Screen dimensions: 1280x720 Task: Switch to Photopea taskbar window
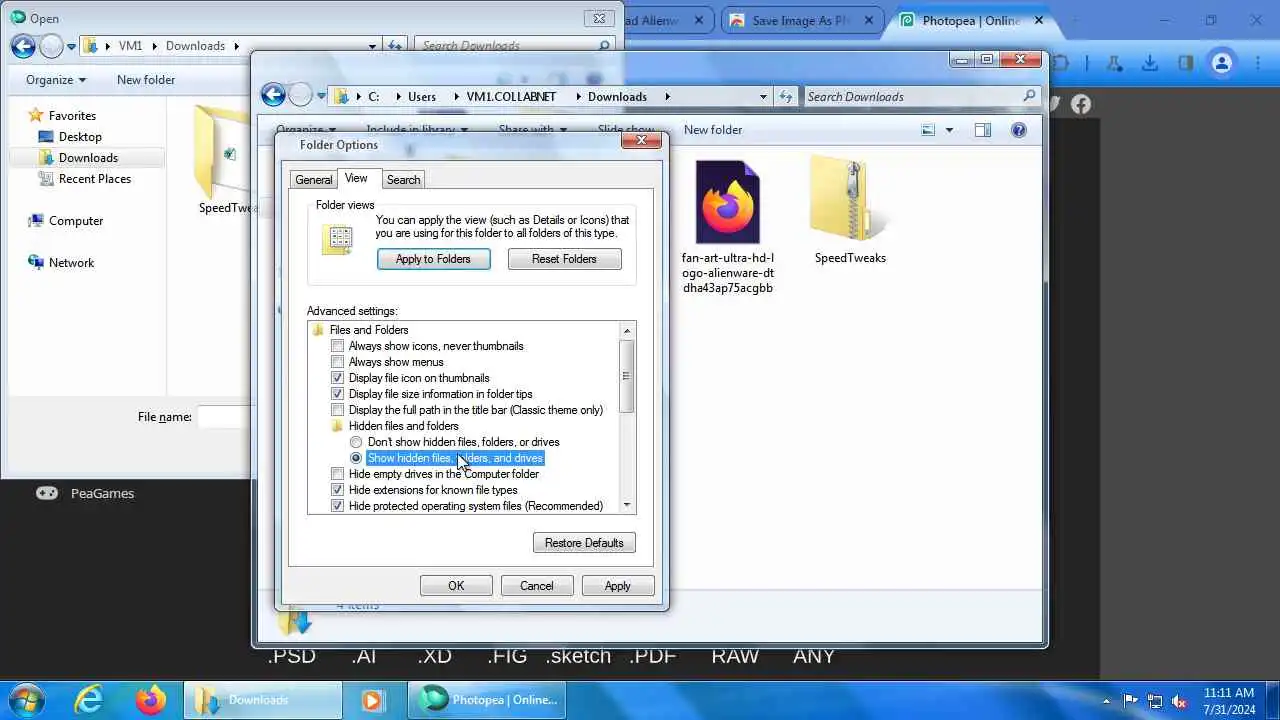[488, 700]
